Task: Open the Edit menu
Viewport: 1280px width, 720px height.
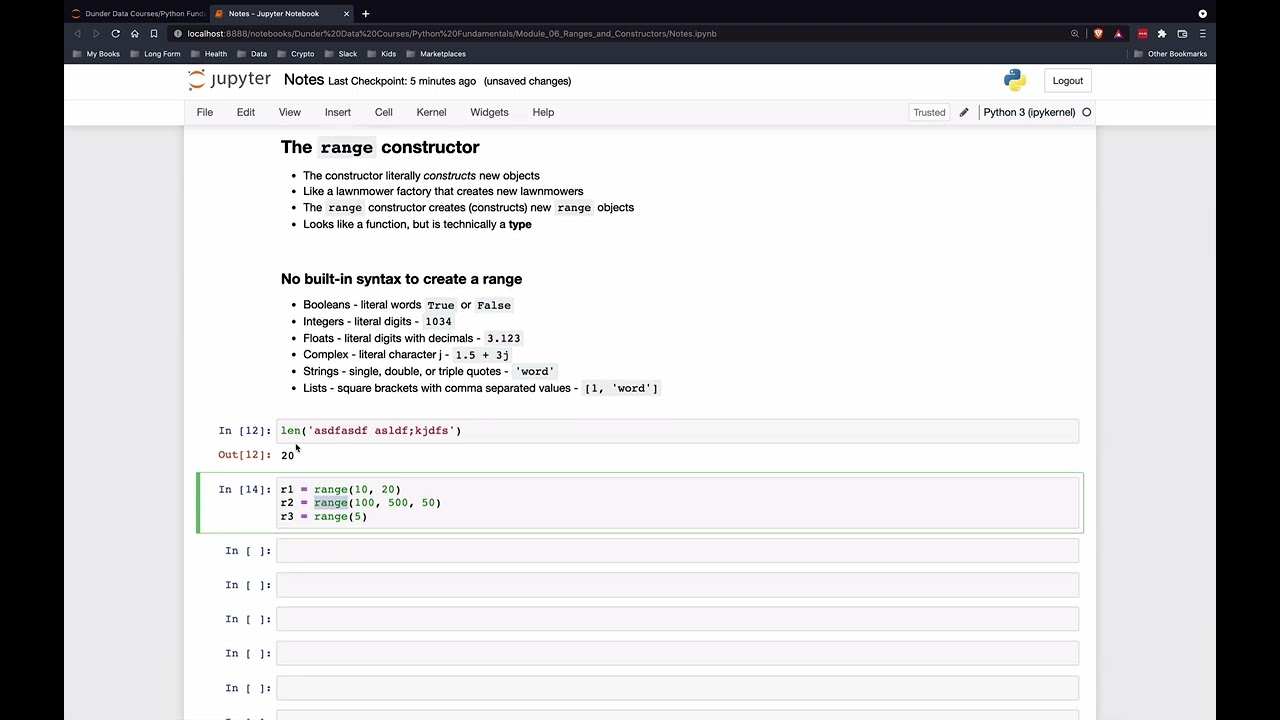Action: (246, 112)
